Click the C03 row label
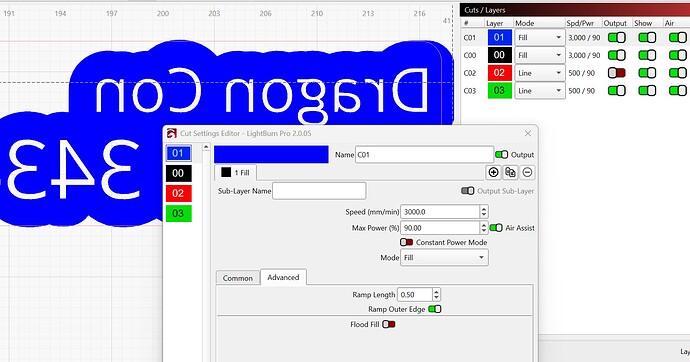 (470, 91)
